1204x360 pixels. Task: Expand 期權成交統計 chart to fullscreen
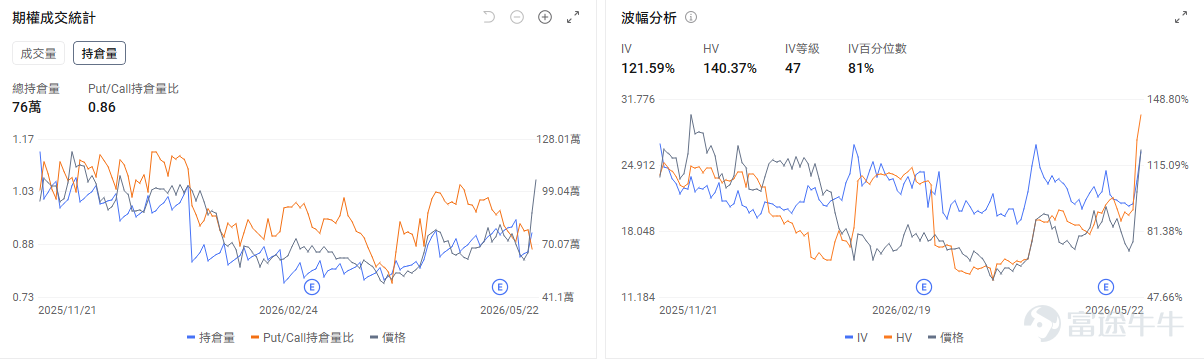pos(573,17)
